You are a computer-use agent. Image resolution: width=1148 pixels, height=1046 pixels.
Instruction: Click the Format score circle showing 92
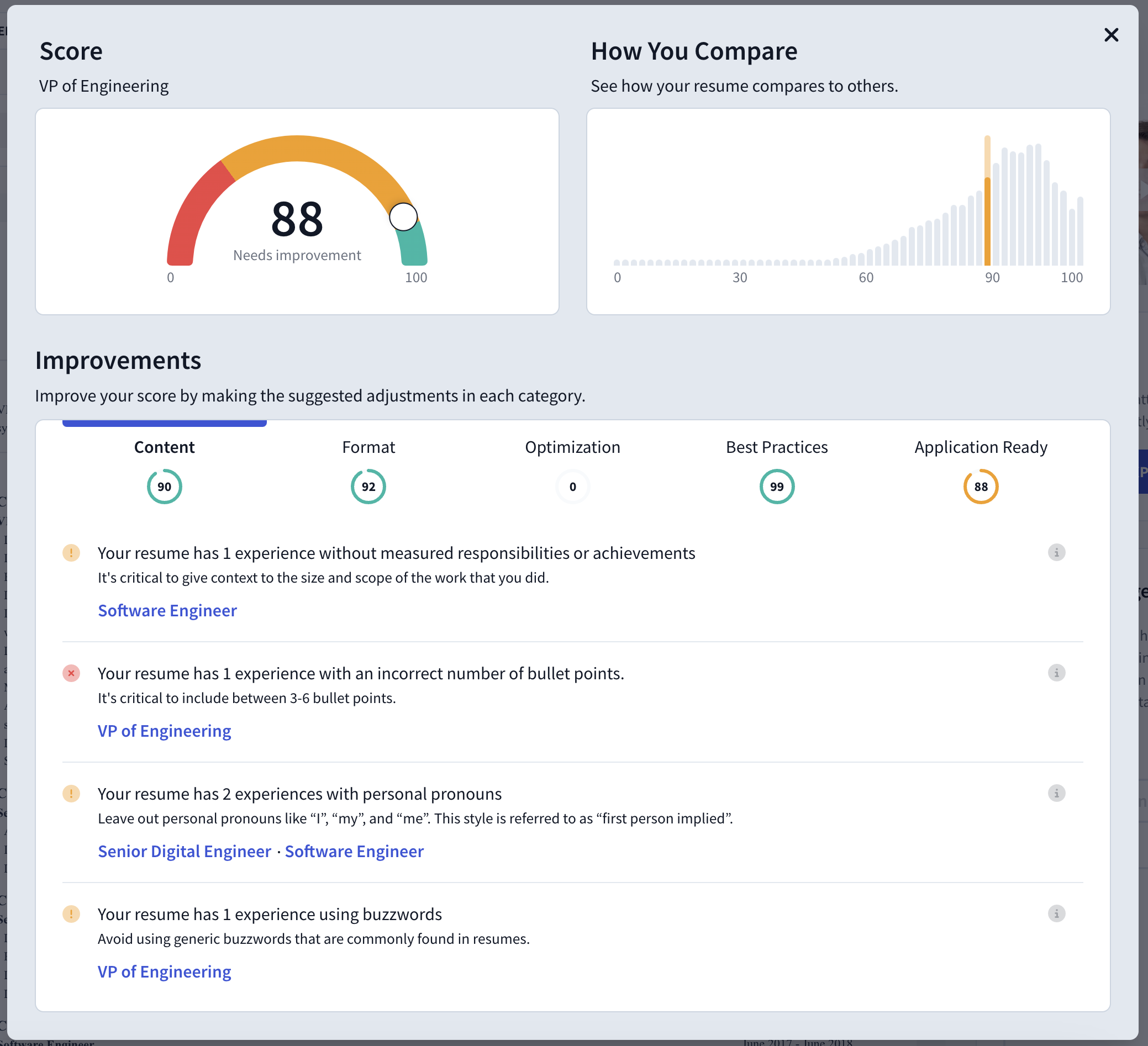pos(368,486)
